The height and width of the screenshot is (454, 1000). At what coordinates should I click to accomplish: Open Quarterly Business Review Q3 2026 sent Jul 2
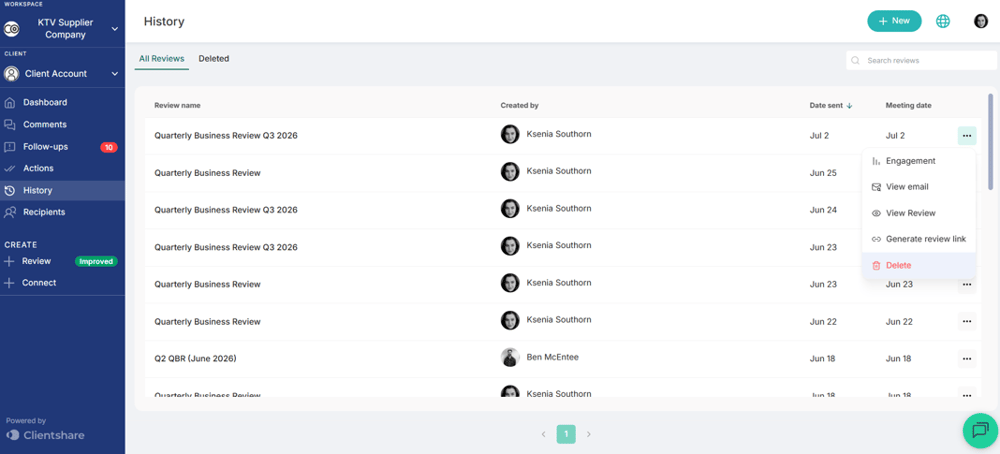(x=226, y=136)
